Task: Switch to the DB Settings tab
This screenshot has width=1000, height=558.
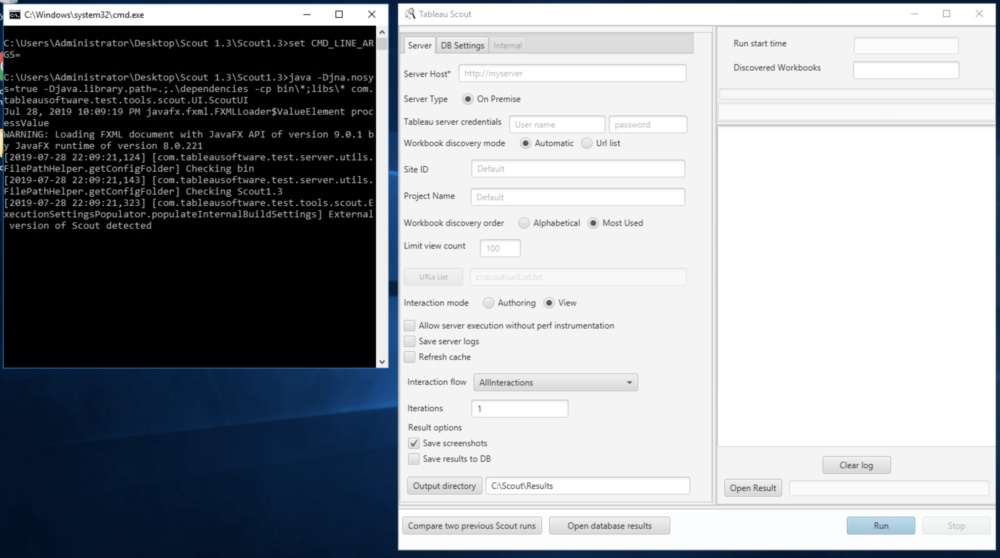Action: click(463, 45)
